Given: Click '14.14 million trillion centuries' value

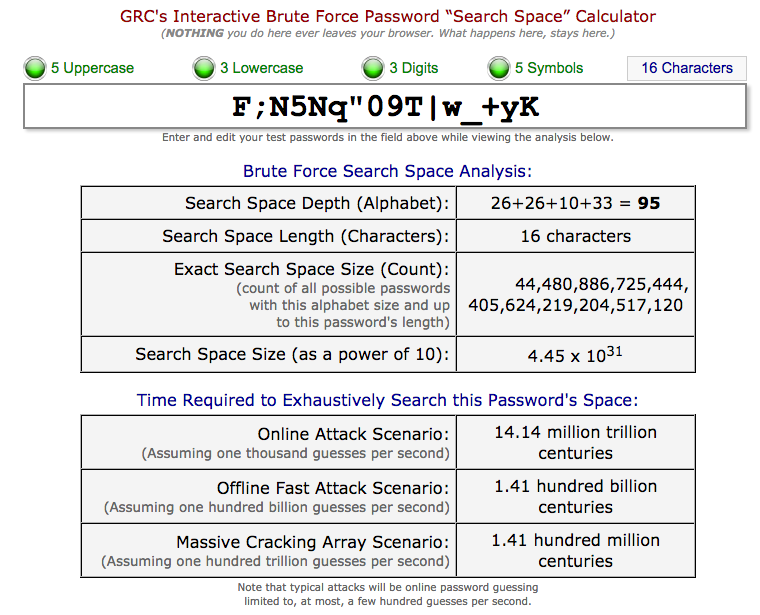Looking at the screenshot, I should point(575,442).
